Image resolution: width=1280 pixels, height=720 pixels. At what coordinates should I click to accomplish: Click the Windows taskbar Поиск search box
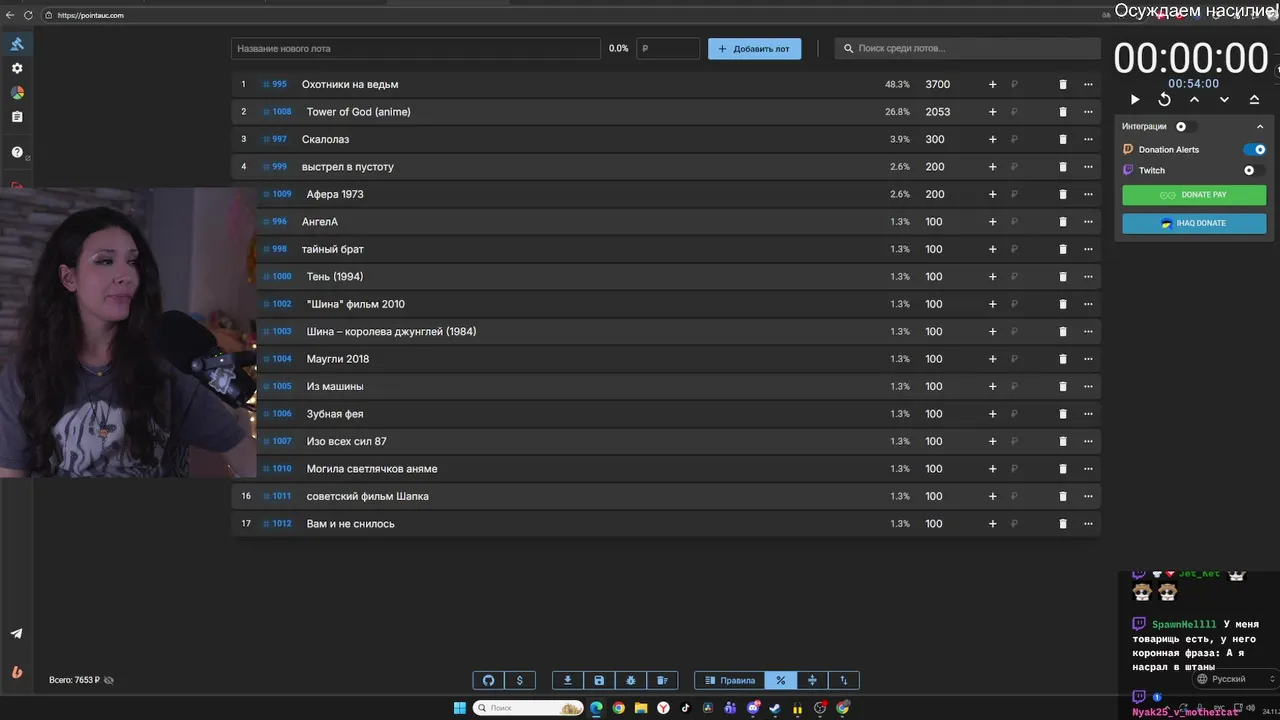[529, 708]
